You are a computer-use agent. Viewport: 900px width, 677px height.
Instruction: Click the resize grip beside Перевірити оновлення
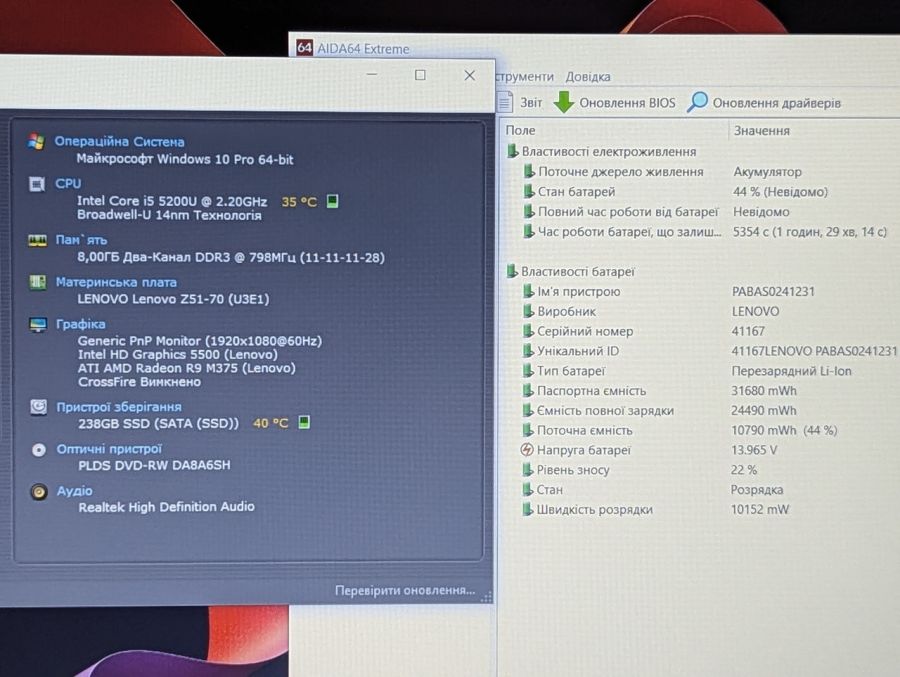pos(486,597)
